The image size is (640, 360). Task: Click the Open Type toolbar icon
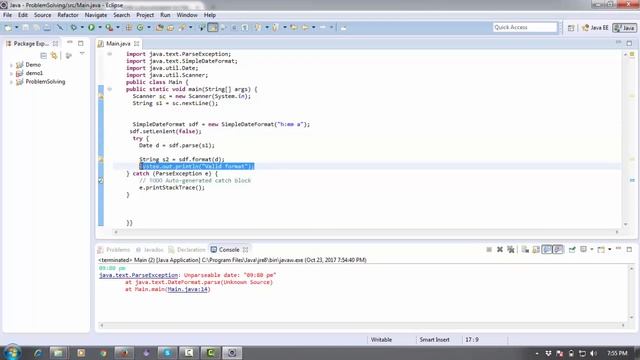coord(160,28)
